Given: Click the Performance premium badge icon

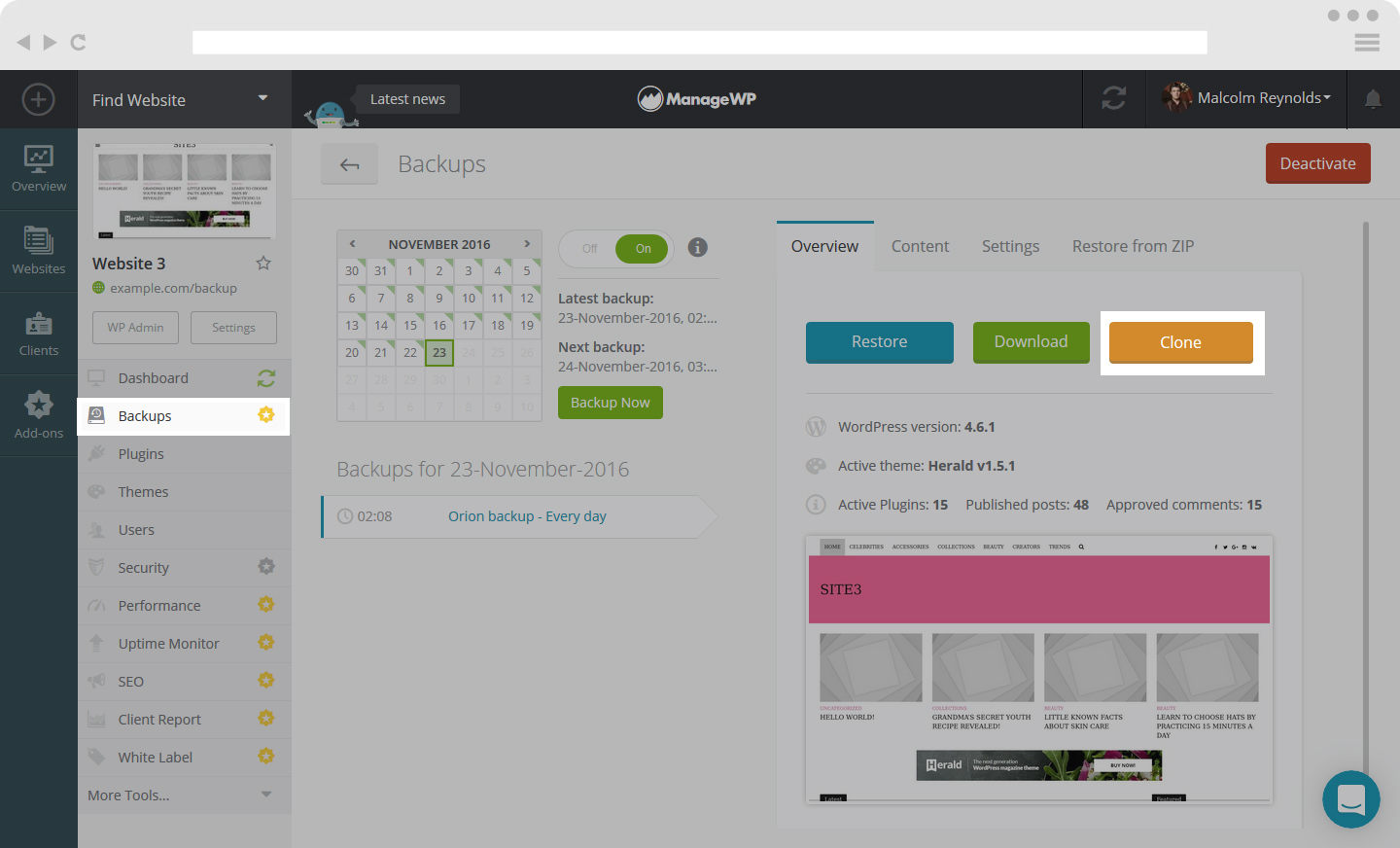Looking at the screenshot, I should click(x=266, y=604).
